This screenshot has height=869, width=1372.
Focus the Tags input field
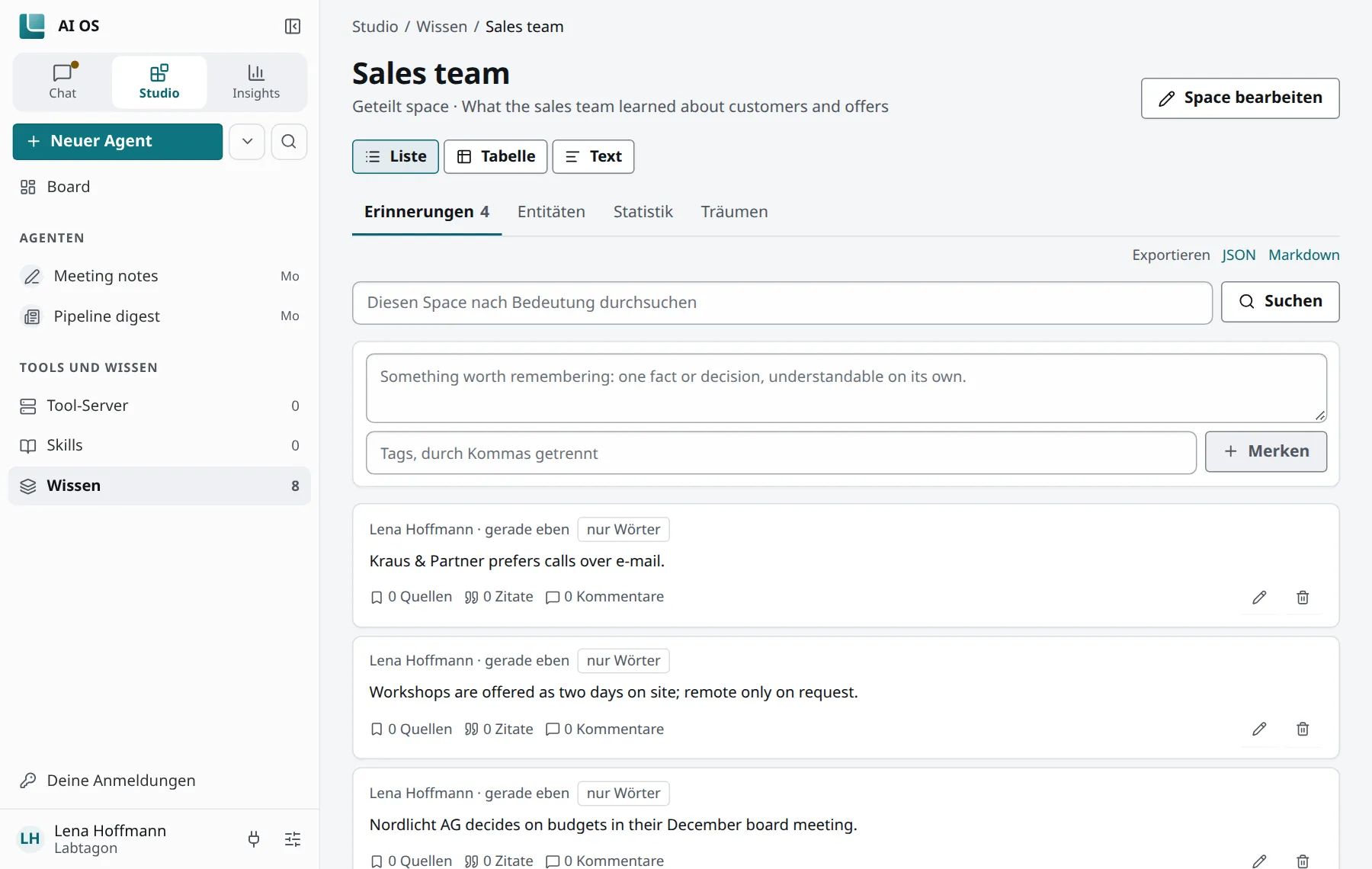coord(781,453)
